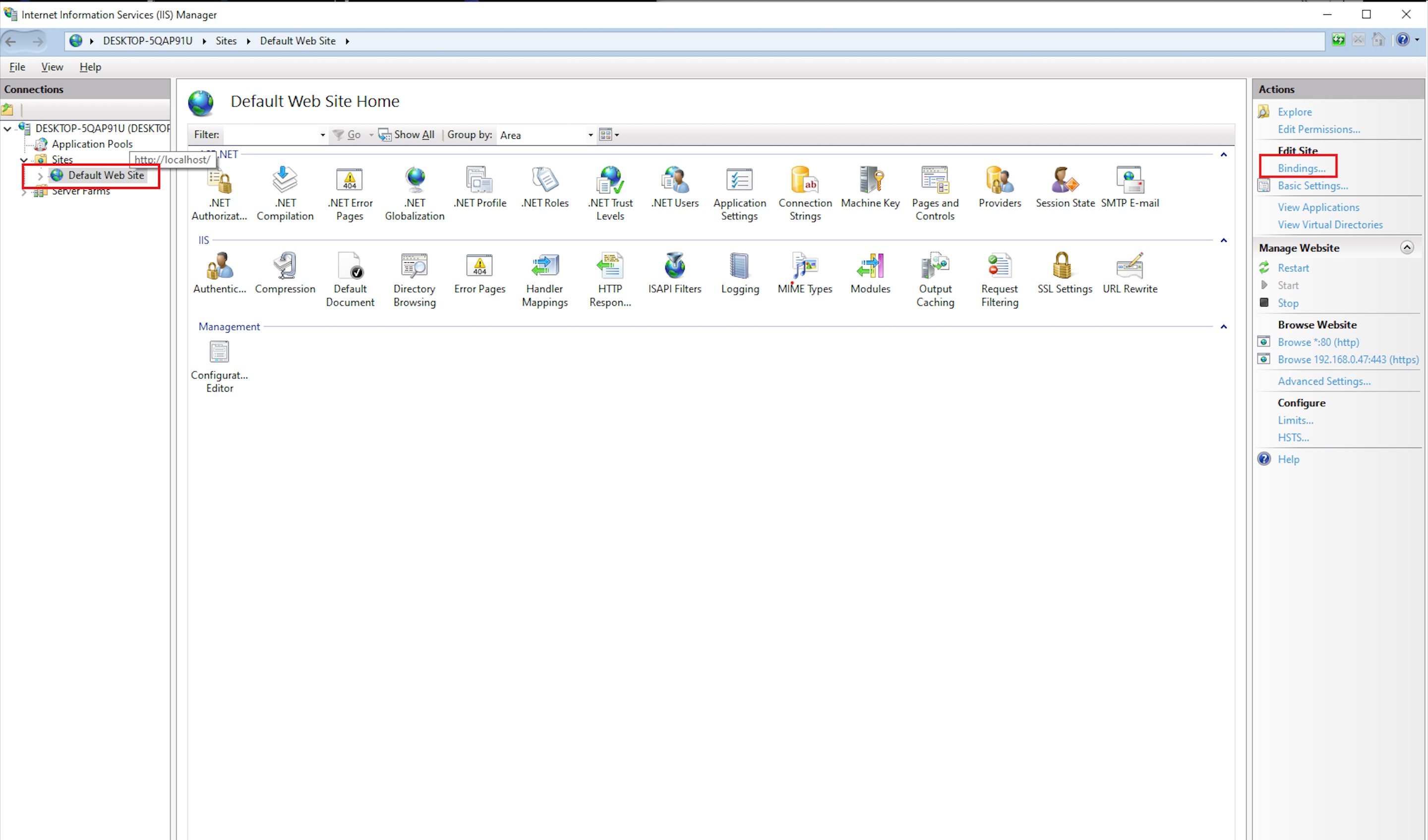Screen dimensions: 1428x840
Task: Expand the Default Web Site node
Action: [40, 176]
